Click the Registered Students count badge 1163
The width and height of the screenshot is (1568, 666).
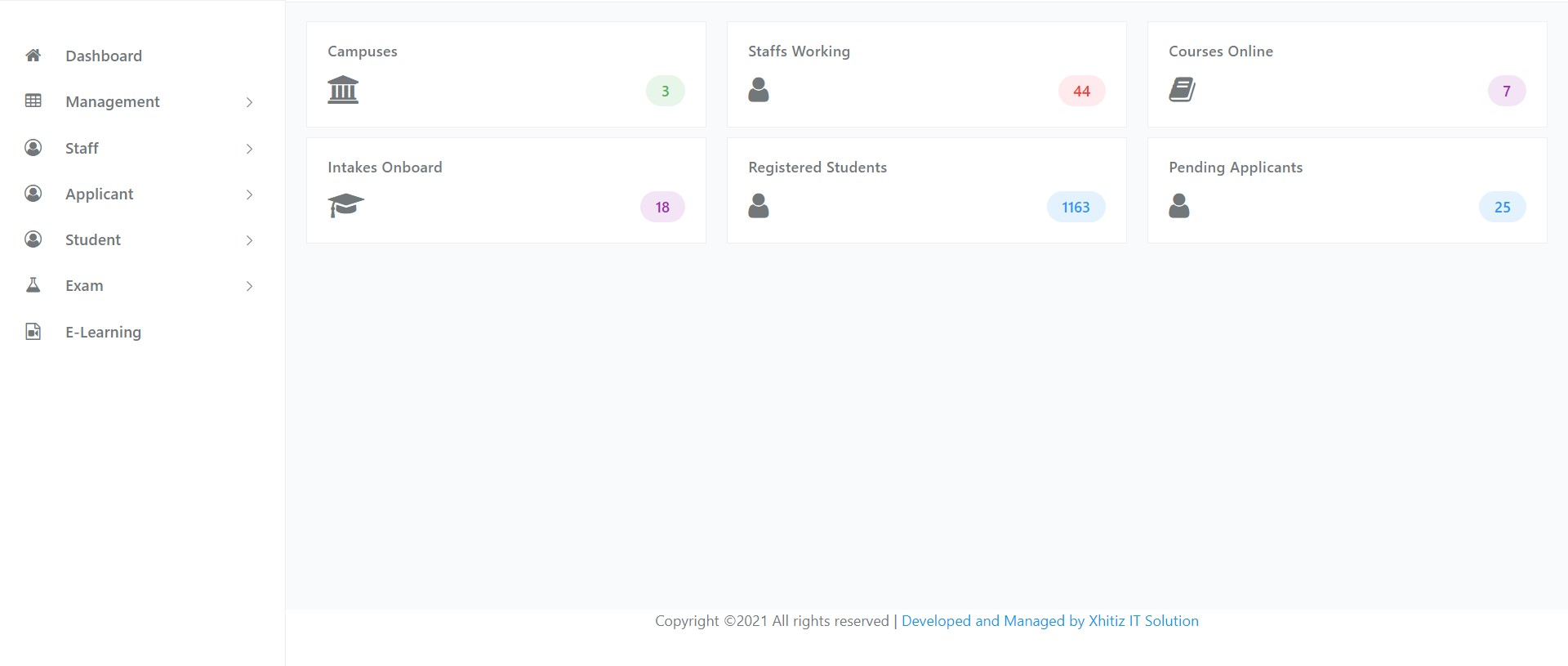(1076, 208)
